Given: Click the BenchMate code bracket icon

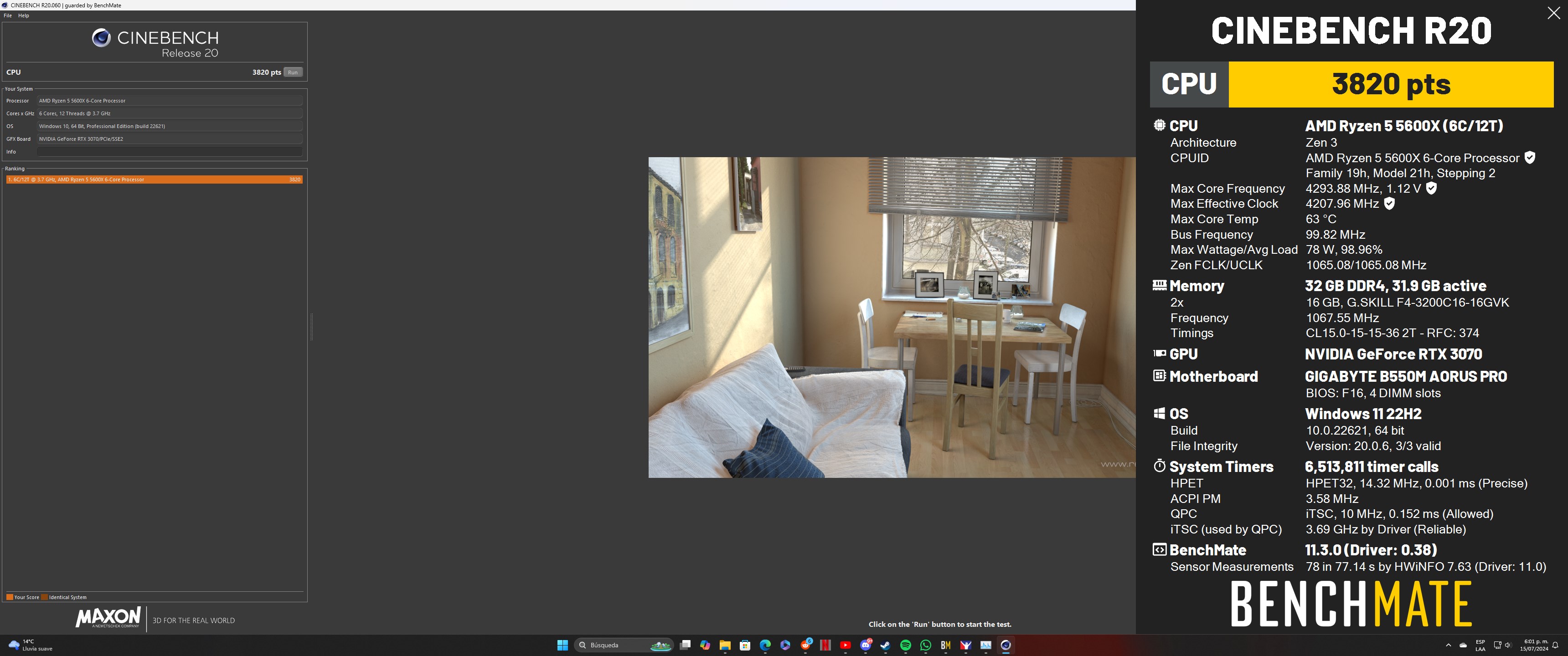Looking at the screenshot, I should pos(1160,549).
